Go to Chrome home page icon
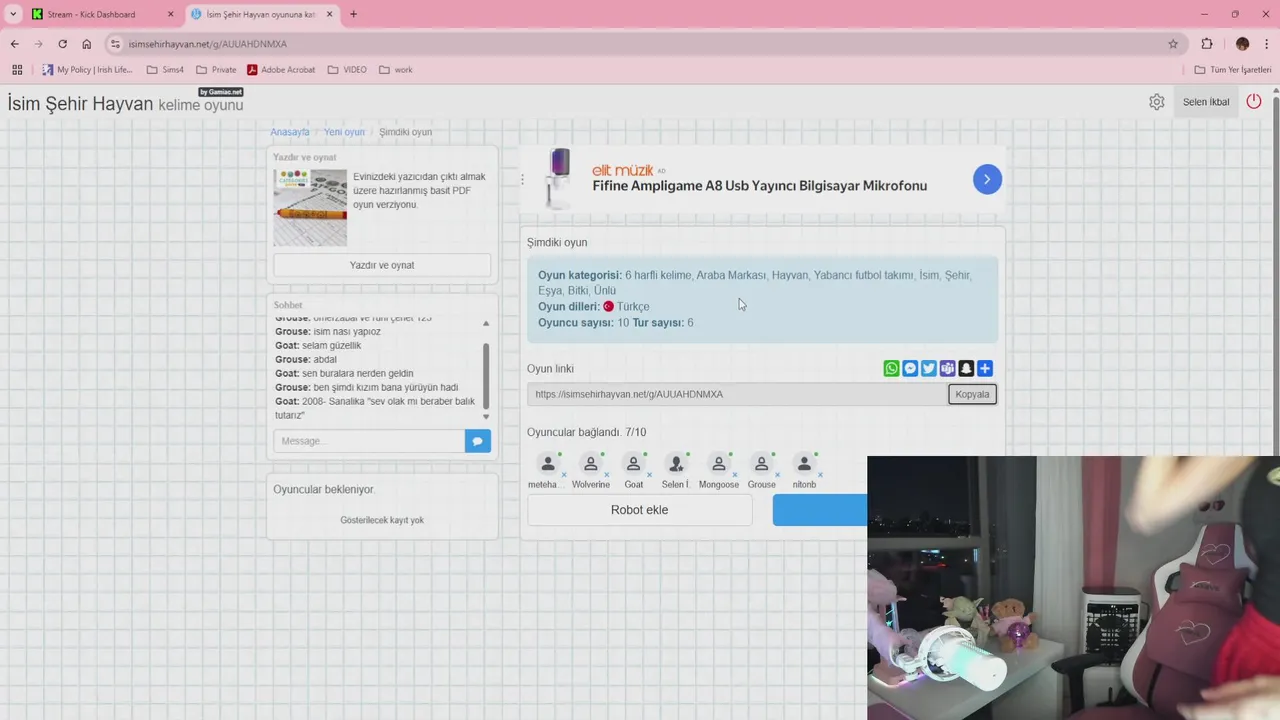This screenshot has width=1280, height=720. coord(87,44)
